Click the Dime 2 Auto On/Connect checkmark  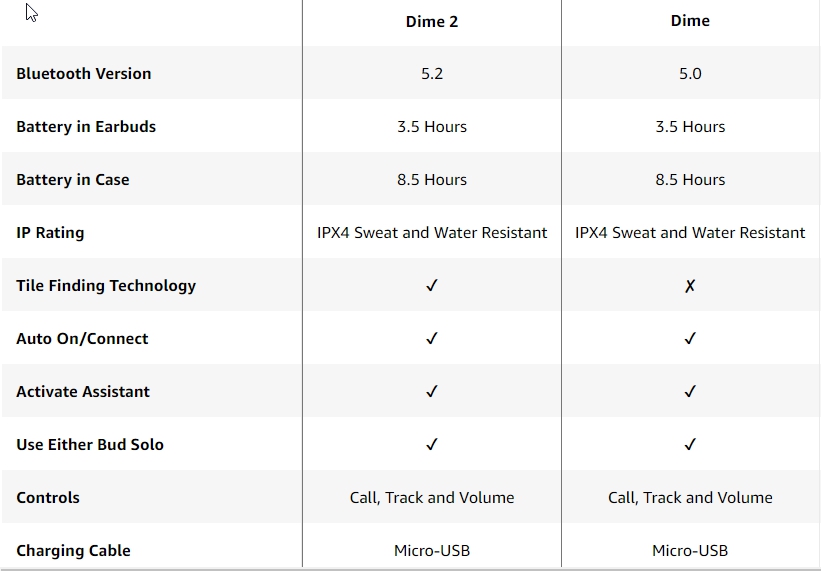[432, 339]
